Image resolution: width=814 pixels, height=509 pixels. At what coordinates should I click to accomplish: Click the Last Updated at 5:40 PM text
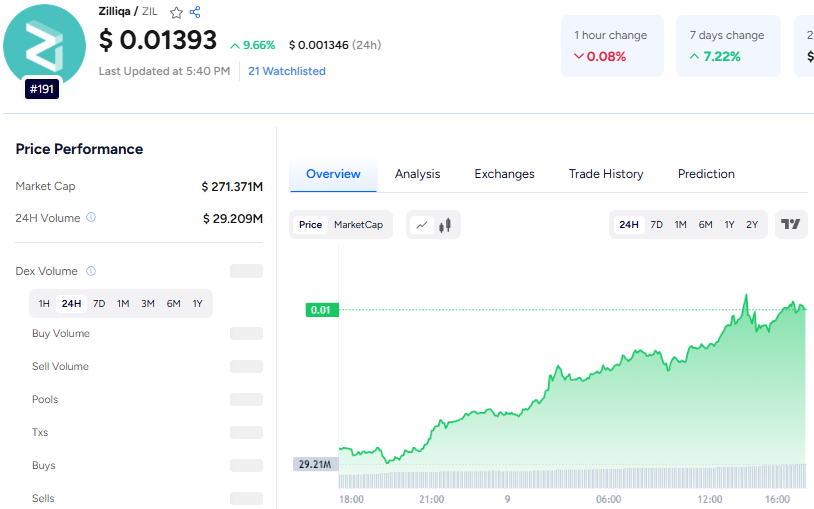coord(164,71)
